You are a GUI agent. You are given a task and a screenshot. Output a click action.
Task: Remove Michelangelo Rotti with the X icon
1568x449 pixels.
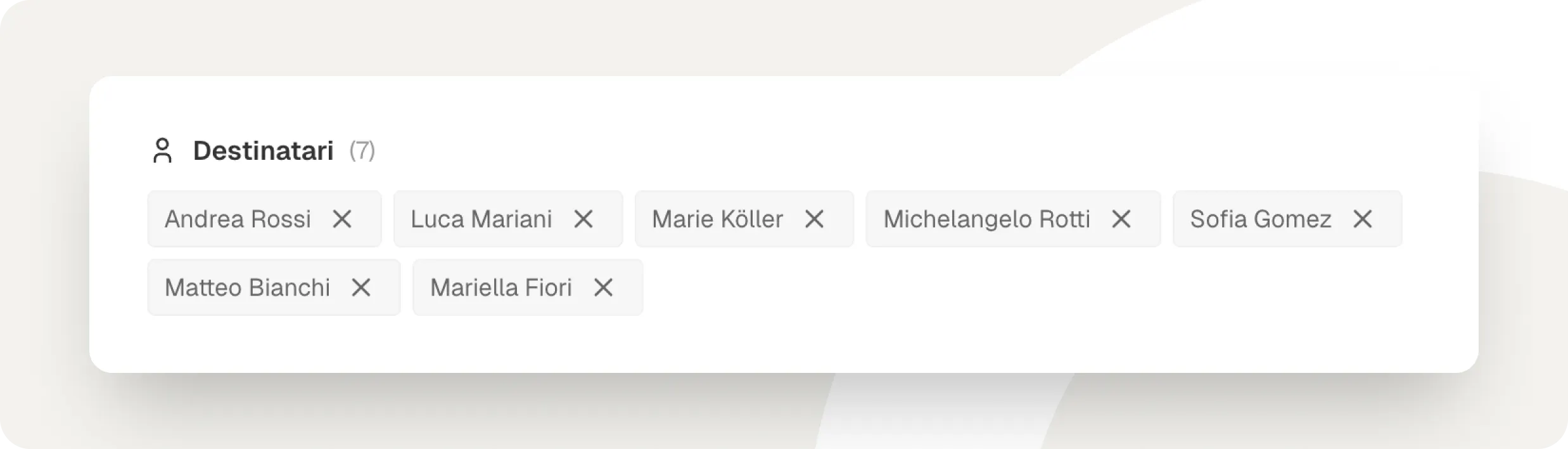point(1121,219)
